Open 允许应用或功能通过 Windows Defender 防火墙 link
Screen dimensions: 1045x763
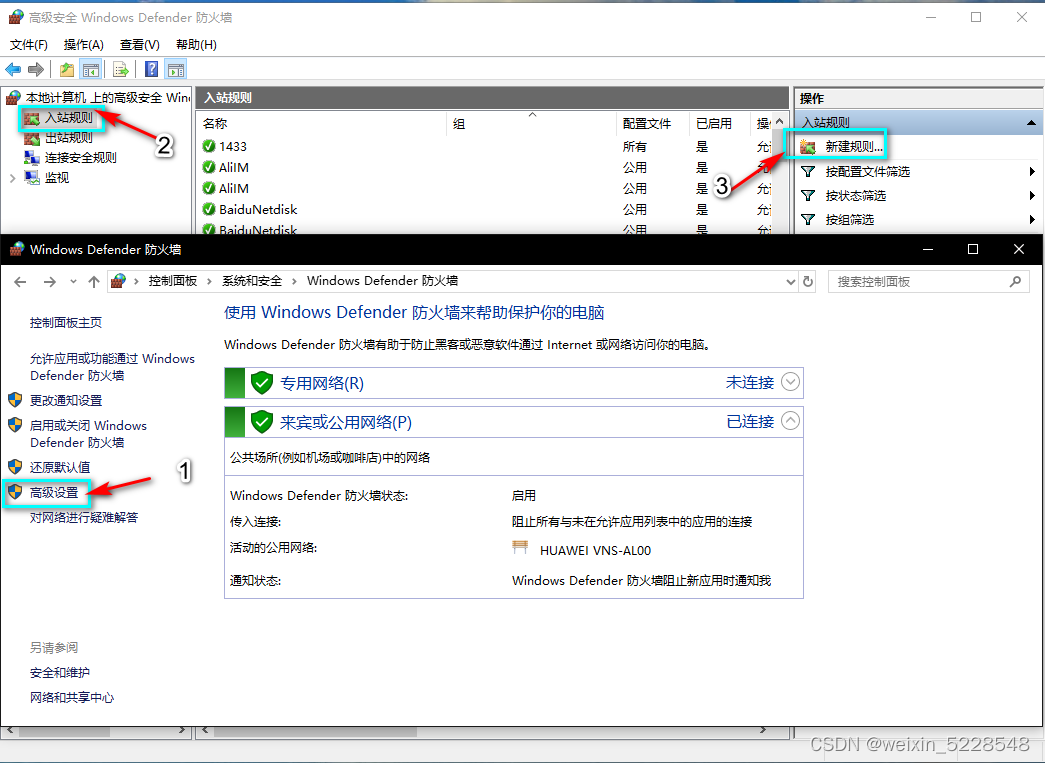click(x=112, y=367)
